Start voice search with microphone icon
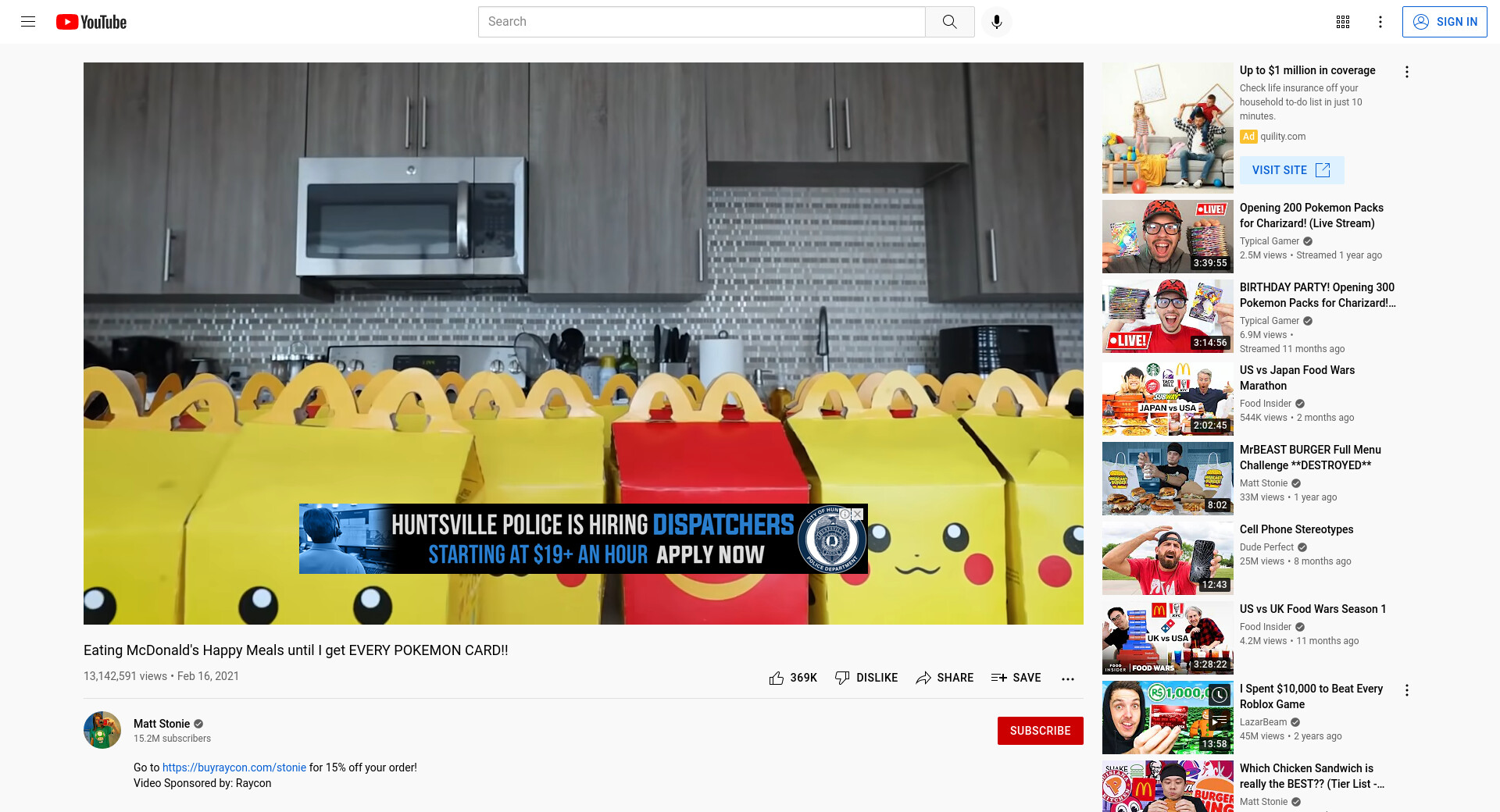Image resolution: width=1500 pixels, height=812 pixels. [x=997, y=22]
